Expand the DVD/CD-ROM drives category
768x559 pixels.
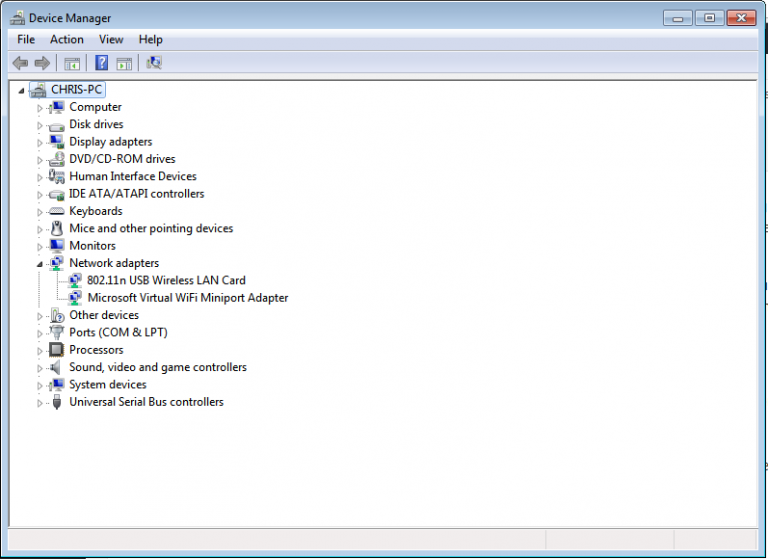click(x=40, y=160)
